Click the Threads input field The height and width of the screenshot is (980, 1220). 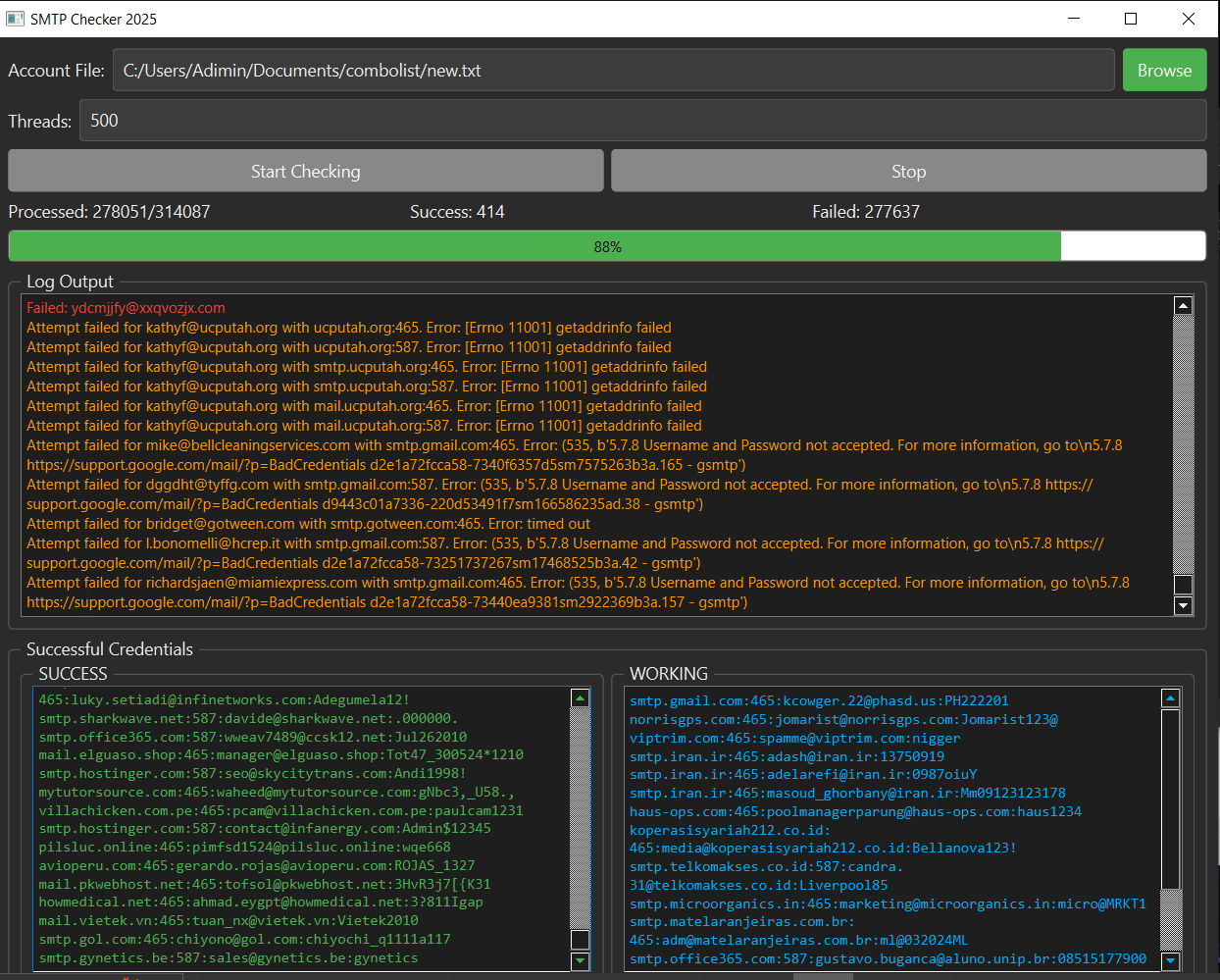pos(642,121)
